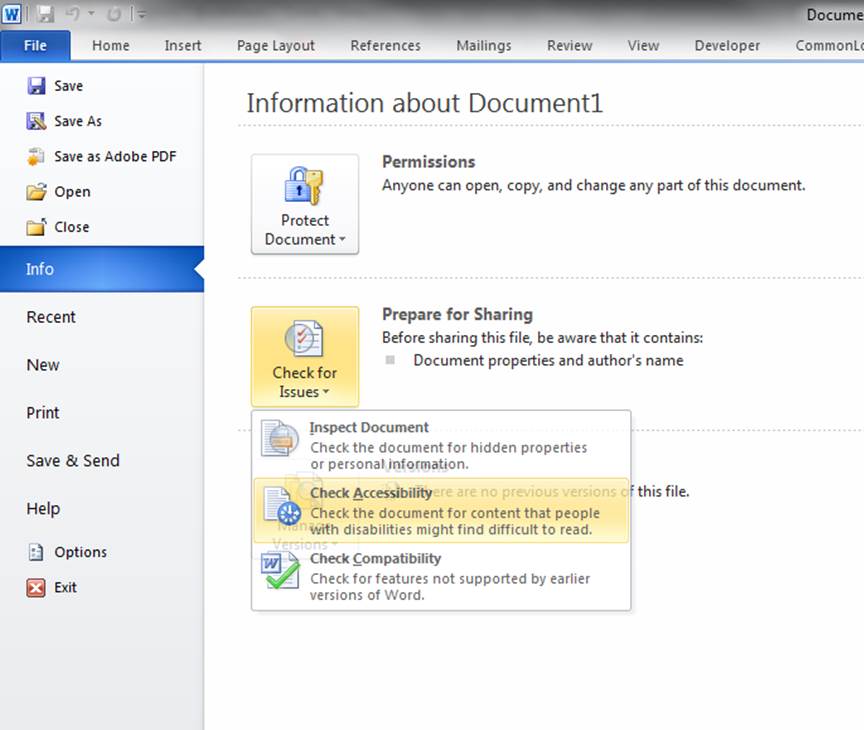Switch to the Mailings tab

[484, 46]
